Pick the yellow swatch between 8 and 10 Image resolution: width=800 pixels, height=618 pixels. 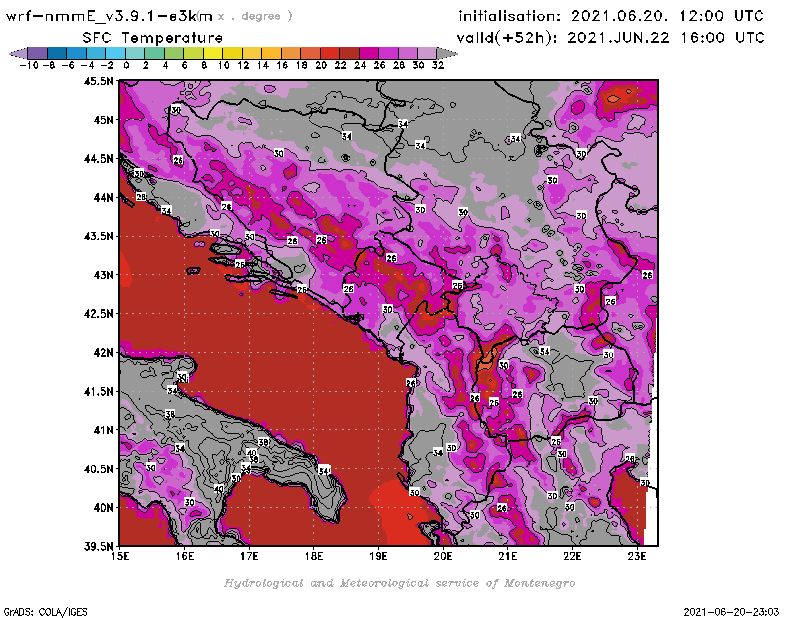tap(213, 53)
